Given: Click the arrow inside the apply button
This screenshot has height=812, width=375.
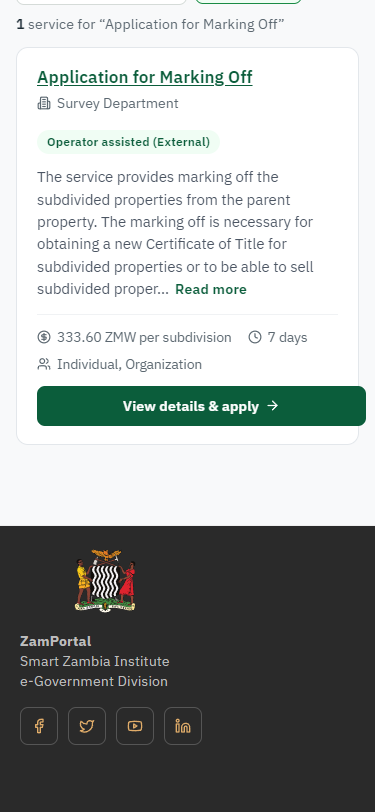Looking at the screenshot, I should click(272, 406).
